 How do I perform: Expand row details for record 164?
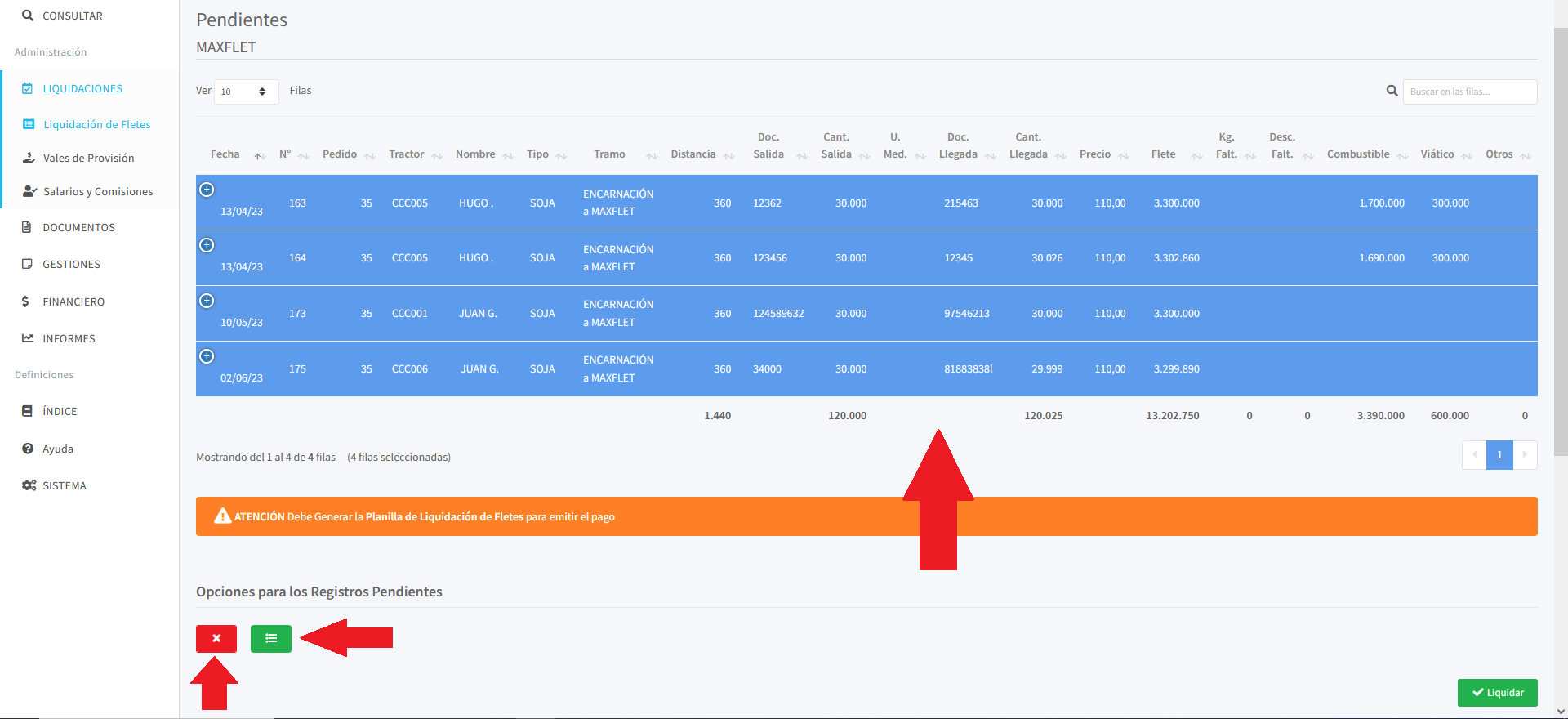coord(207,245)
